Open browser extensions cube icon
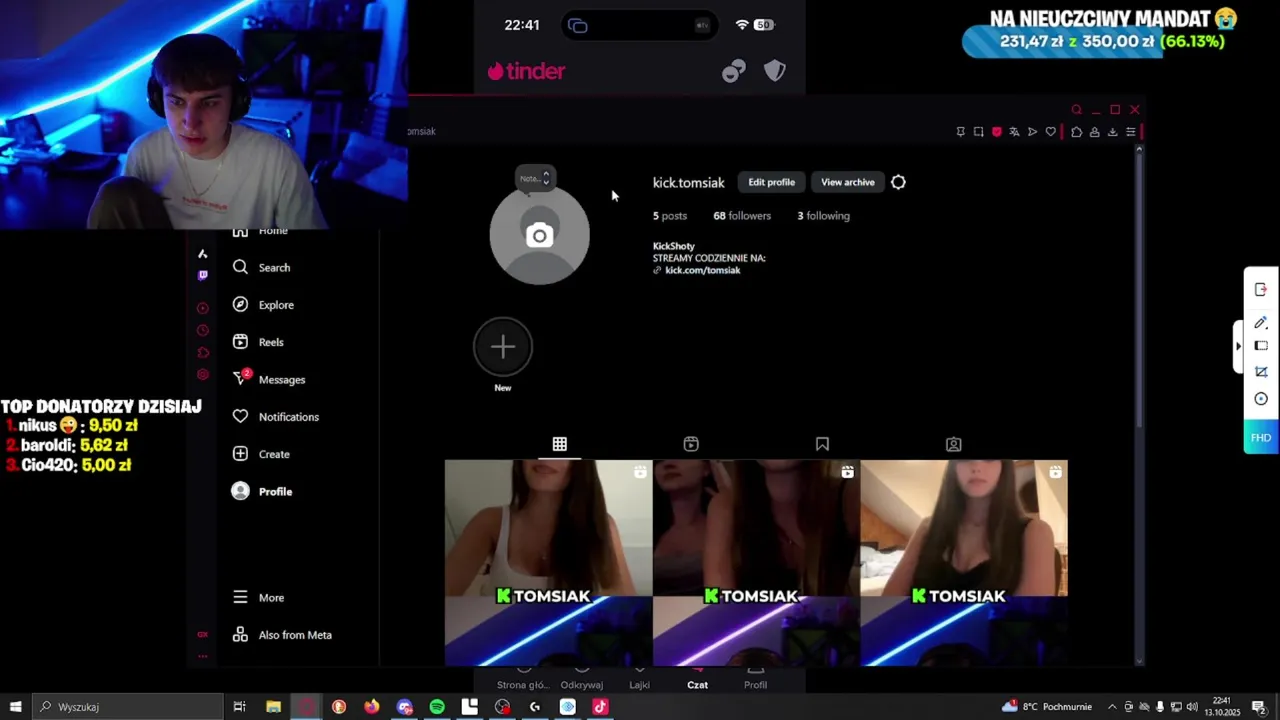 (x=1076, y=132)
